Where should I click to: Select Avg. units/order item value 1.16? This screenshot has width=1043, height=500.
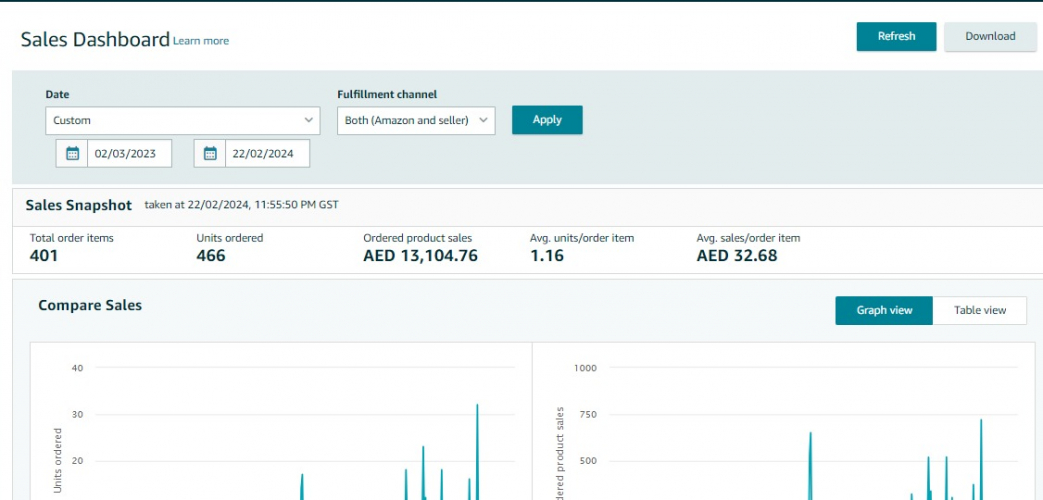pyautogui.click(x=547, y=255)
